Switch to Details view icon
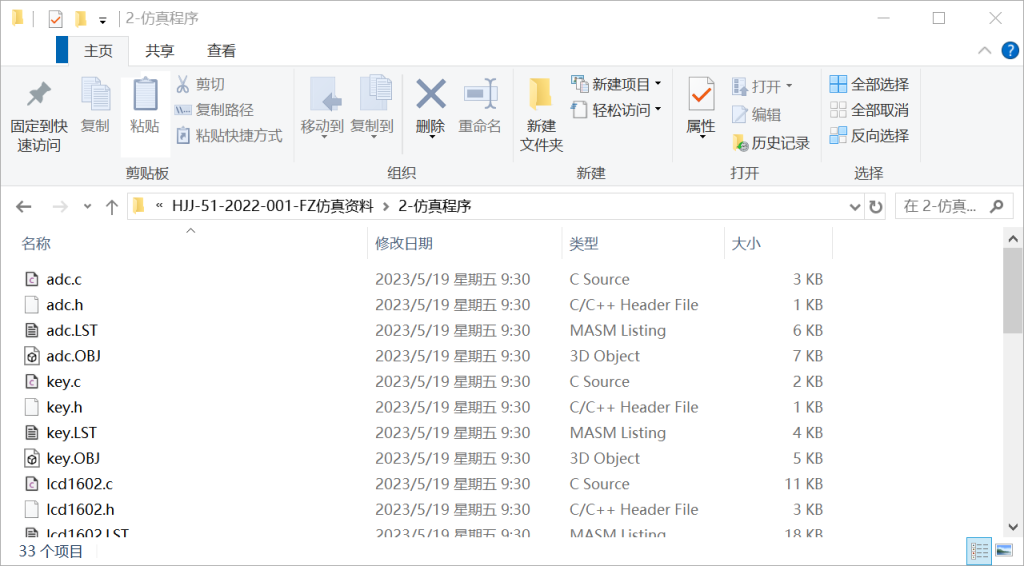1024x566 pixels. (979, 551)
